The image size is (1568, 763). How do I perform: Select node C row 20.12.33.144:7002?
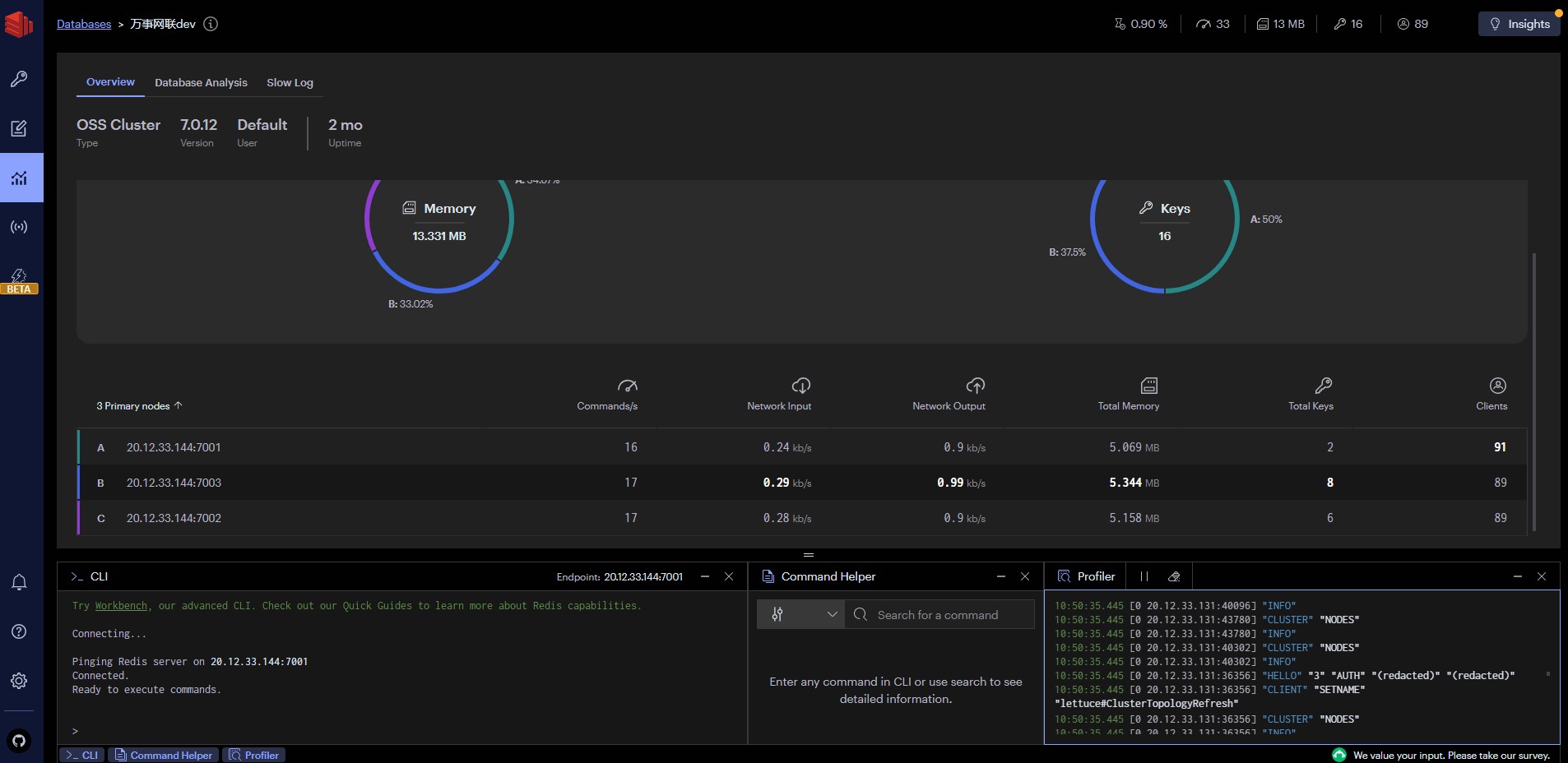point(802,518)
